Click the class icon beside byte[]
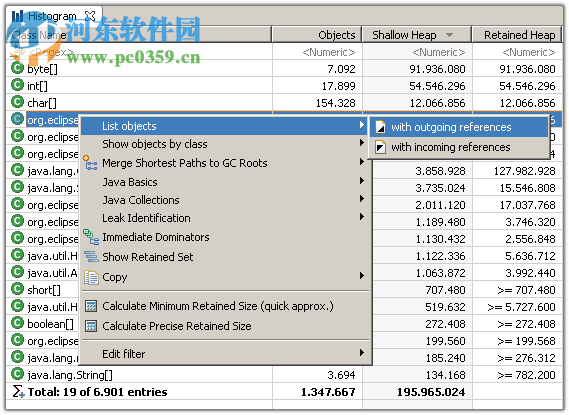The width and height of the screenshot is (569, 415). pyautogui.click(x=17, y=68)
